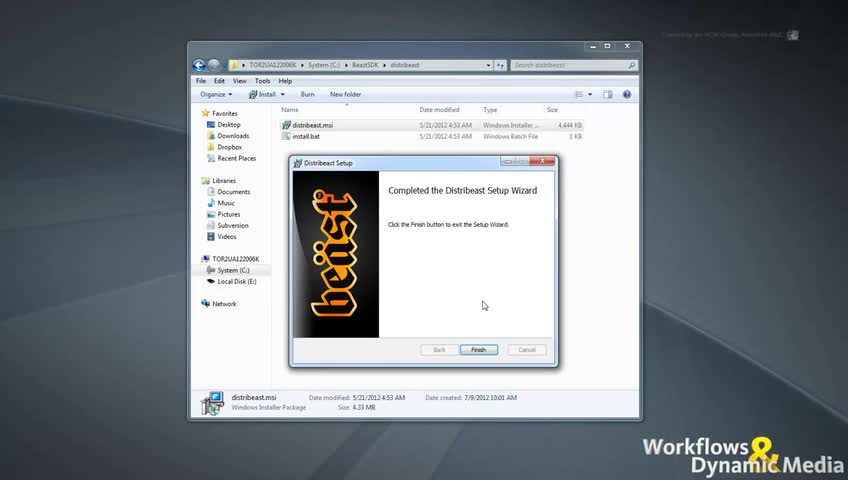Open the Tools menu
Image resolution: width=848 pixels, height=480 pixels.
click(262, 81)
